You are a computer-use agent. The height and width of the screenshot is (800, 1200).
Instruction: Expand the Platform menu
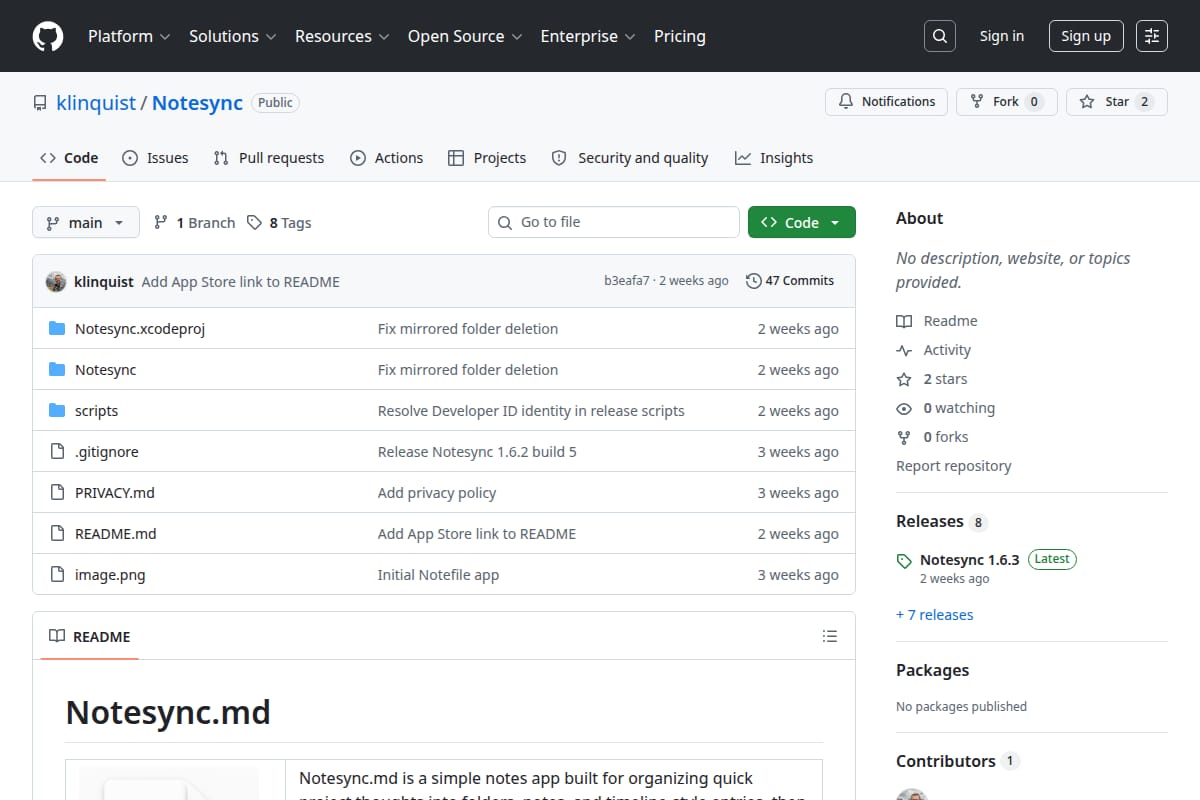pos(129,36)
